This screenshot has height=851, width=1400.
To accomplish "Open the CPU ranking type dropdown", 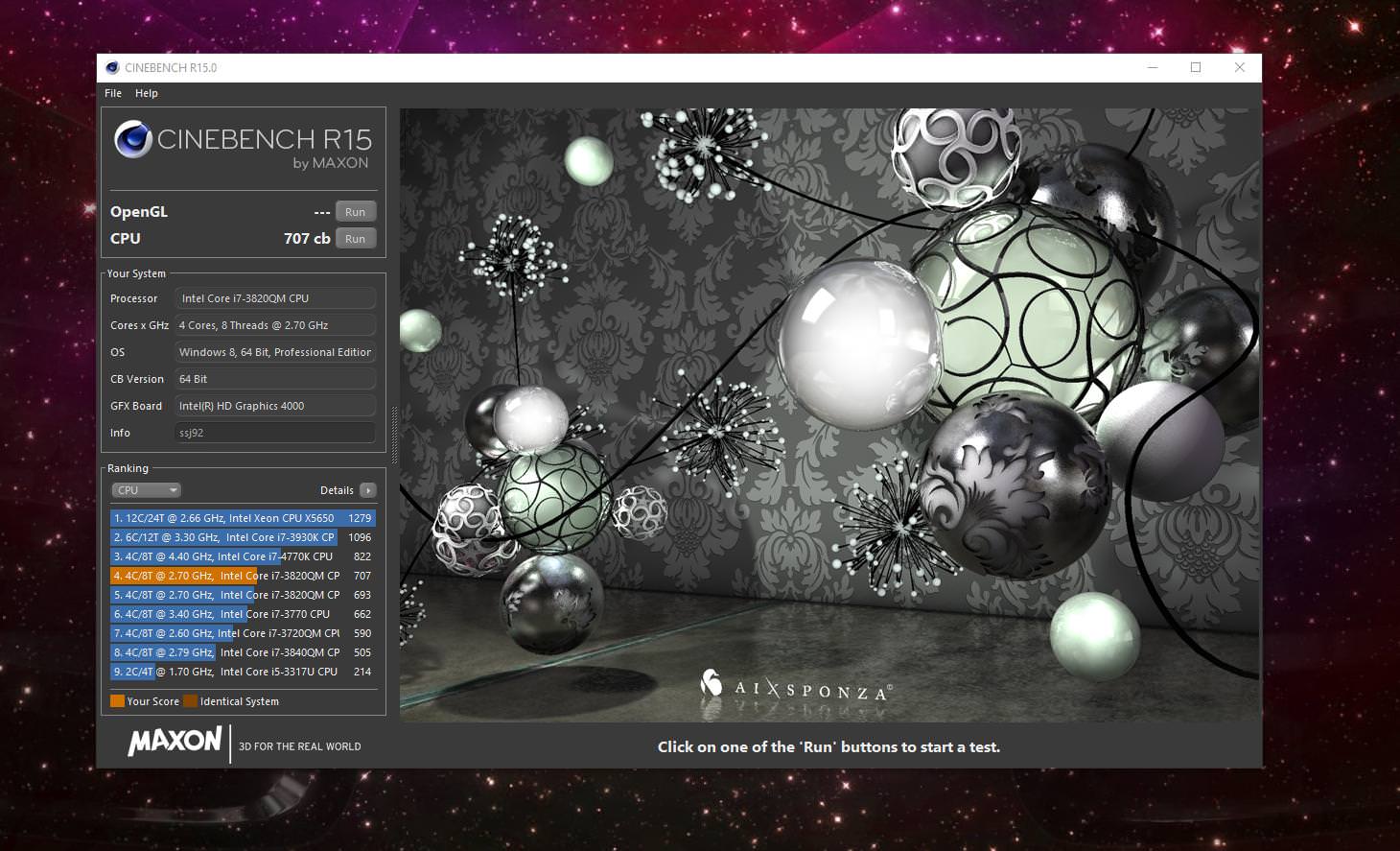I will (146, 490).
